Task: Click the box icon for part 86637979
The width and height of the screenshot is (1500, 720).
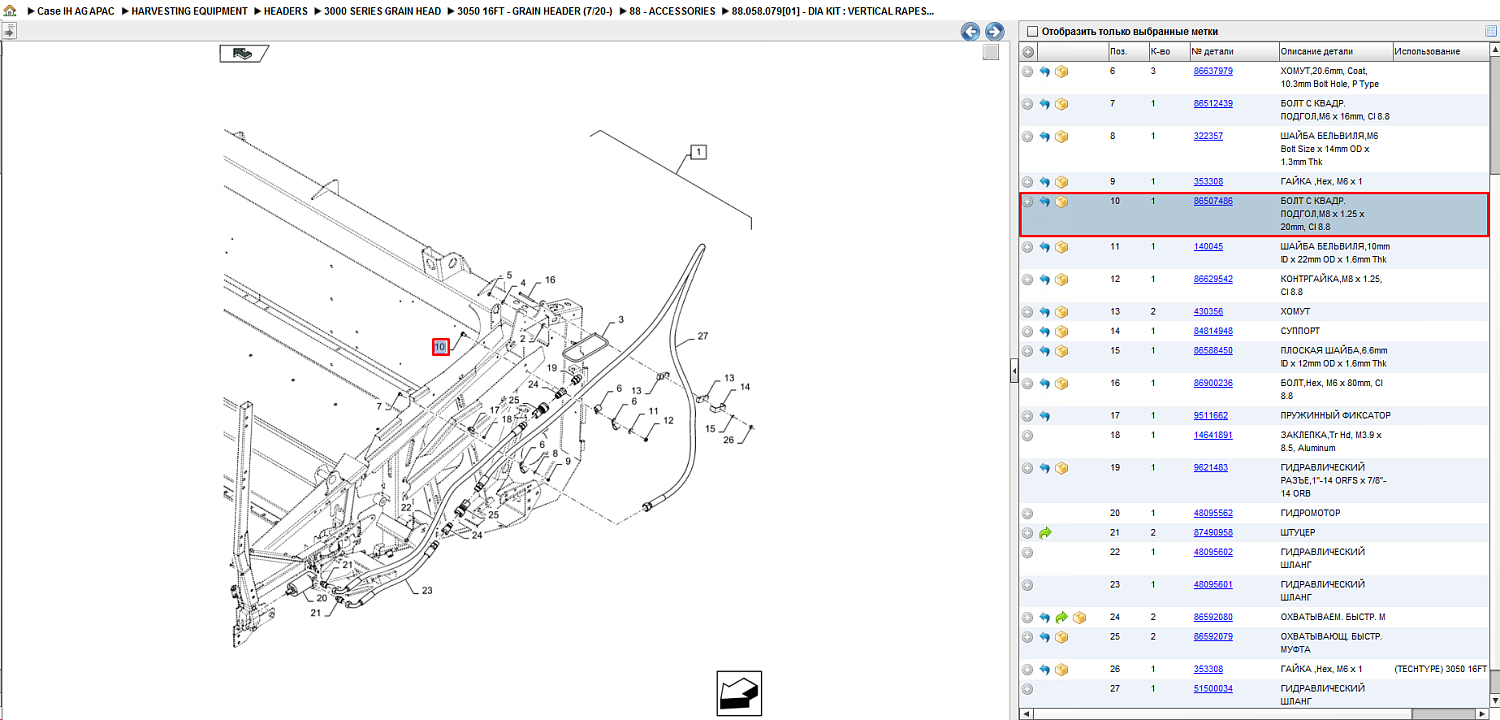Action: point(1062,72)
